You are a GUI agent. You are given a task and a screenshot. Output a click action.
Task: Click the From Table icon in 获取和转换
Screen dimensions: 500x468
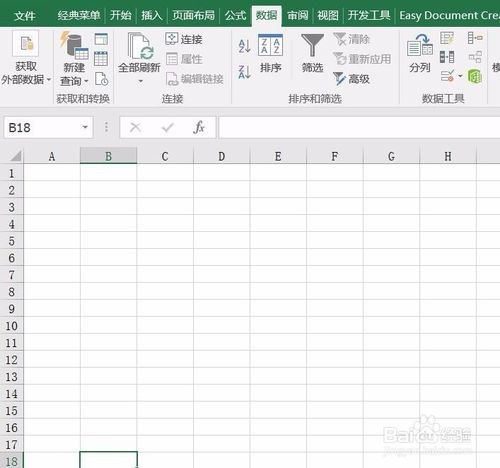[101, 58]
